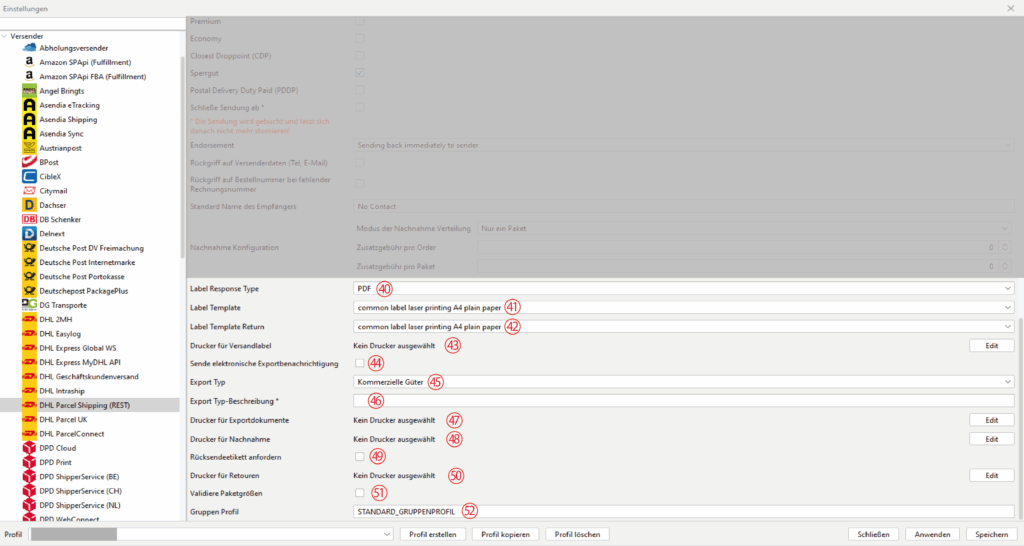Click the Speichern button
This screenshot has height=546, width=1024.
pos(991,534)
